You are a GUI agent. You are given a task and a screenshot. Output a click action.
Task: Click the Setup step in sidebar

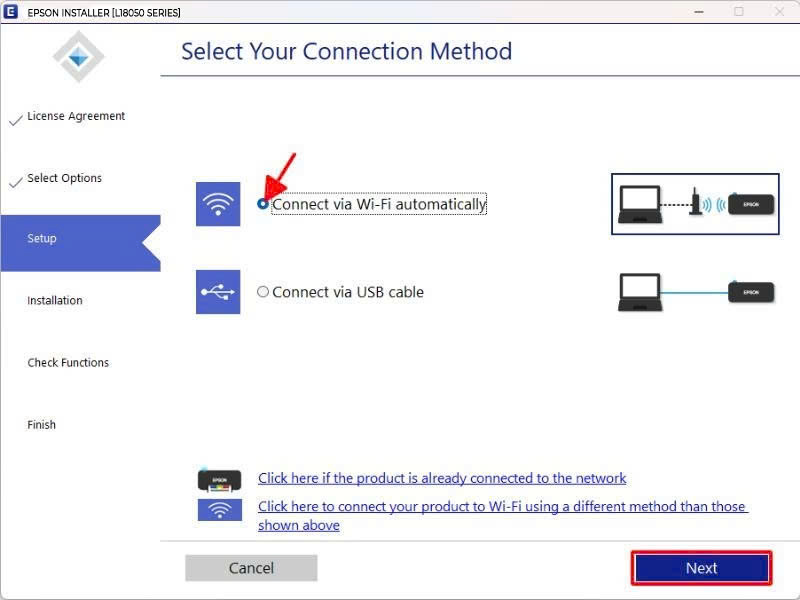point(81,243)
